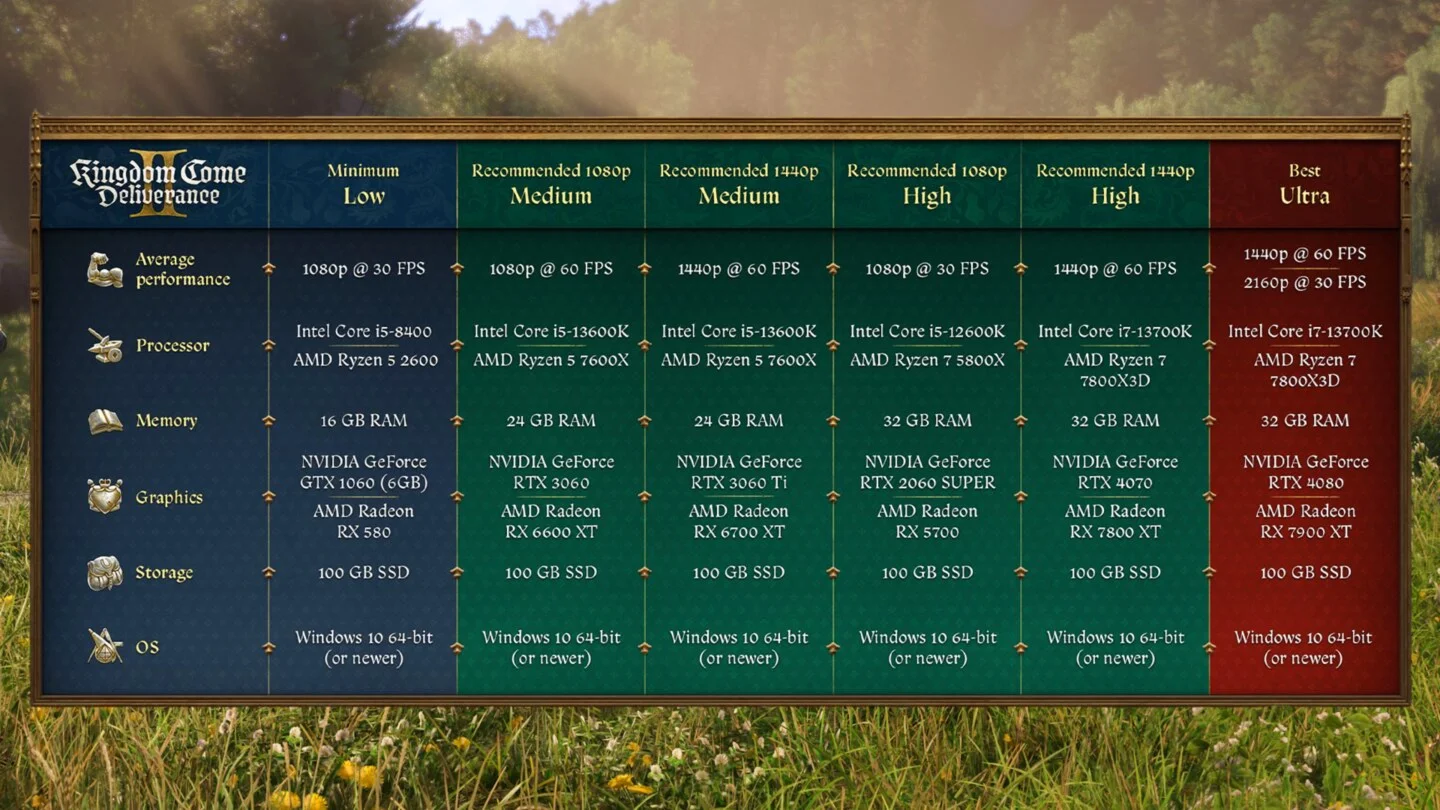Image resolution: width=1440 pixels, height=810 pixels.
Task: Click Windows 10 64-bit in Ultra column
Action: coord(1303,648)
